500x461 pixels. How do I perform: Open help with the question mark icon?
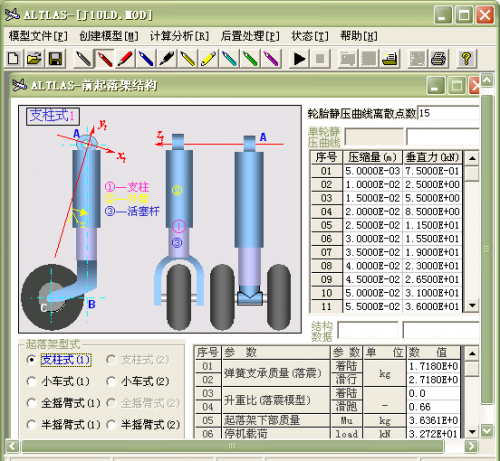[466, 59]
